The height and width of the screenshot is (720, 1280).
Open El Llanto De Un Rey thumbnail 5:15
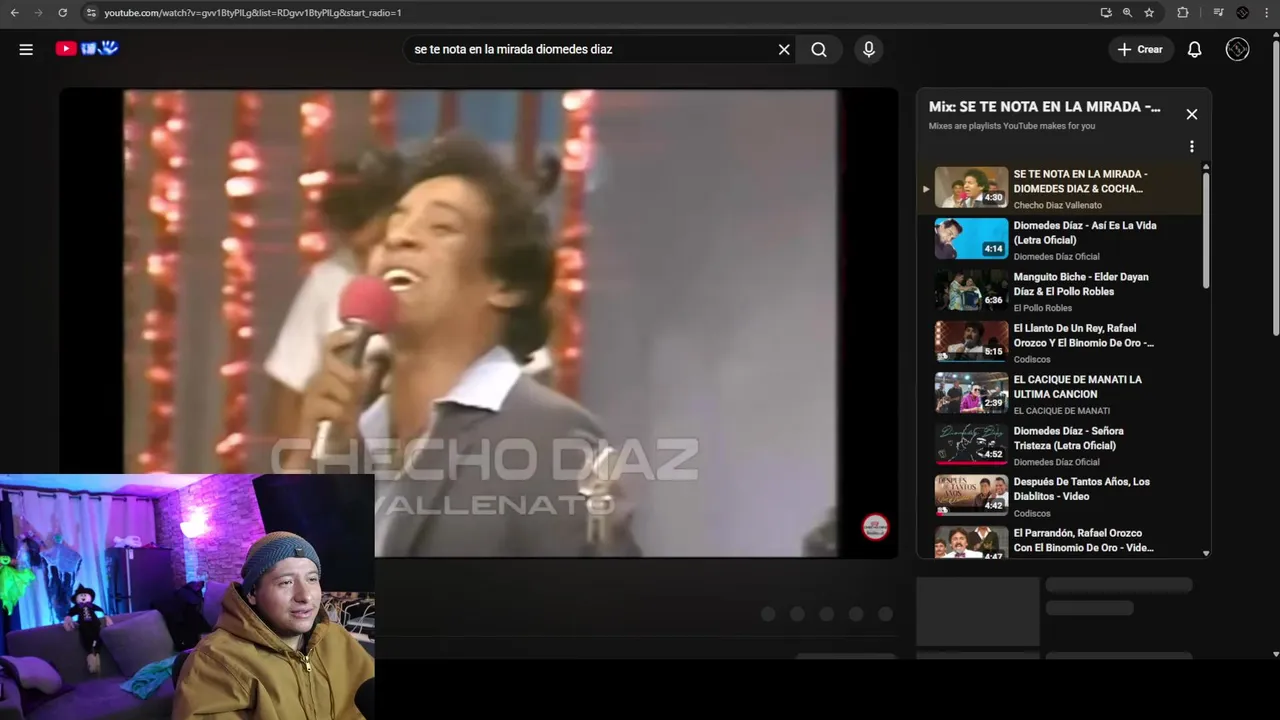tap(971, 341)
